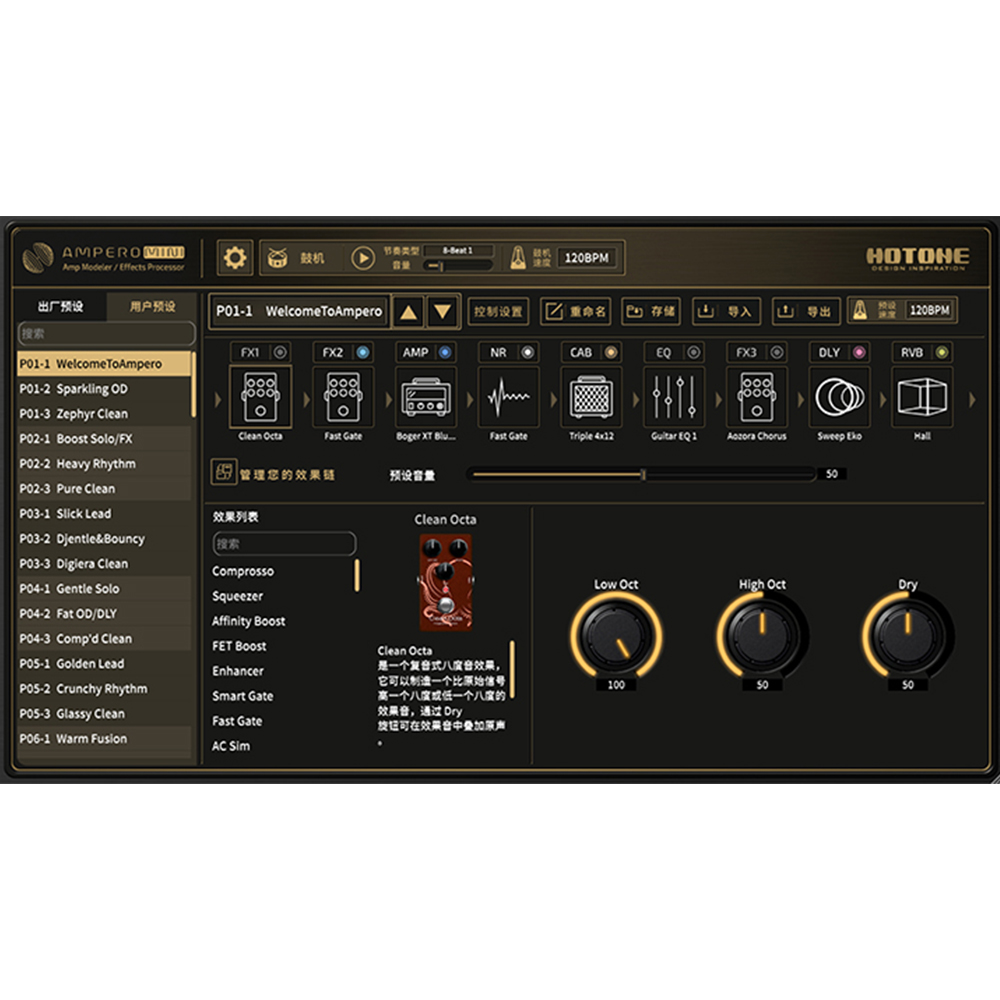The image size is (1000, 1000).
Task: Go to next preset with down arrow
Action: (443, 312)
